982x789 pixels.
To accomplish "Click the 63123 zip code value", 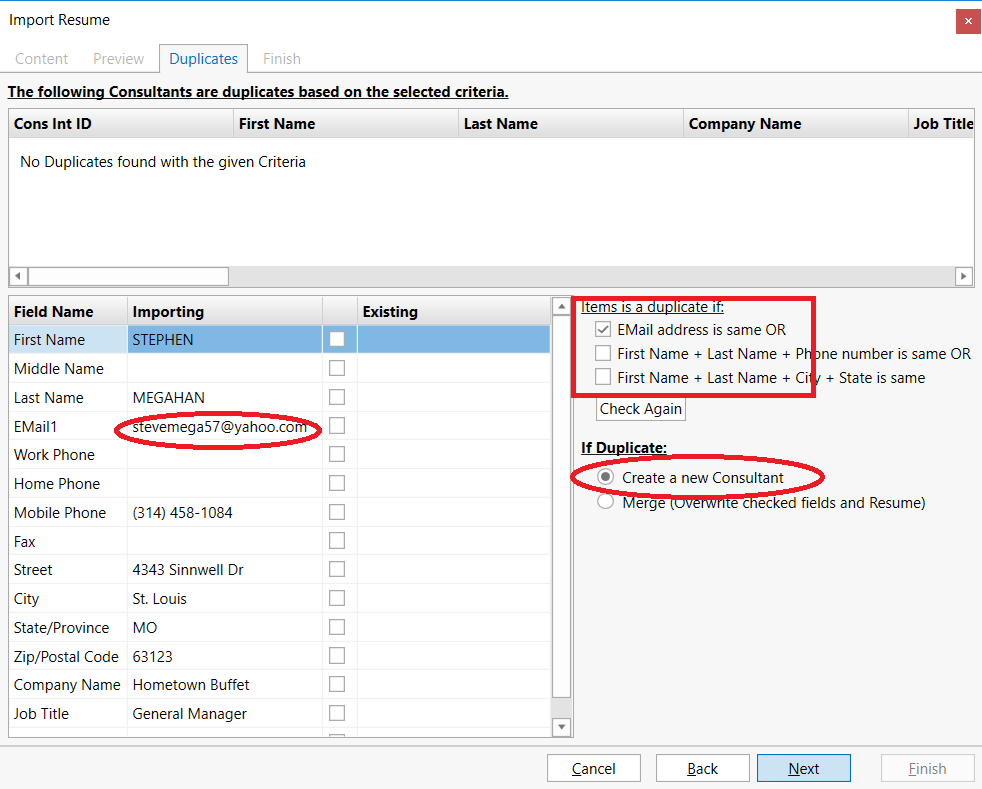I will (225, 656).
